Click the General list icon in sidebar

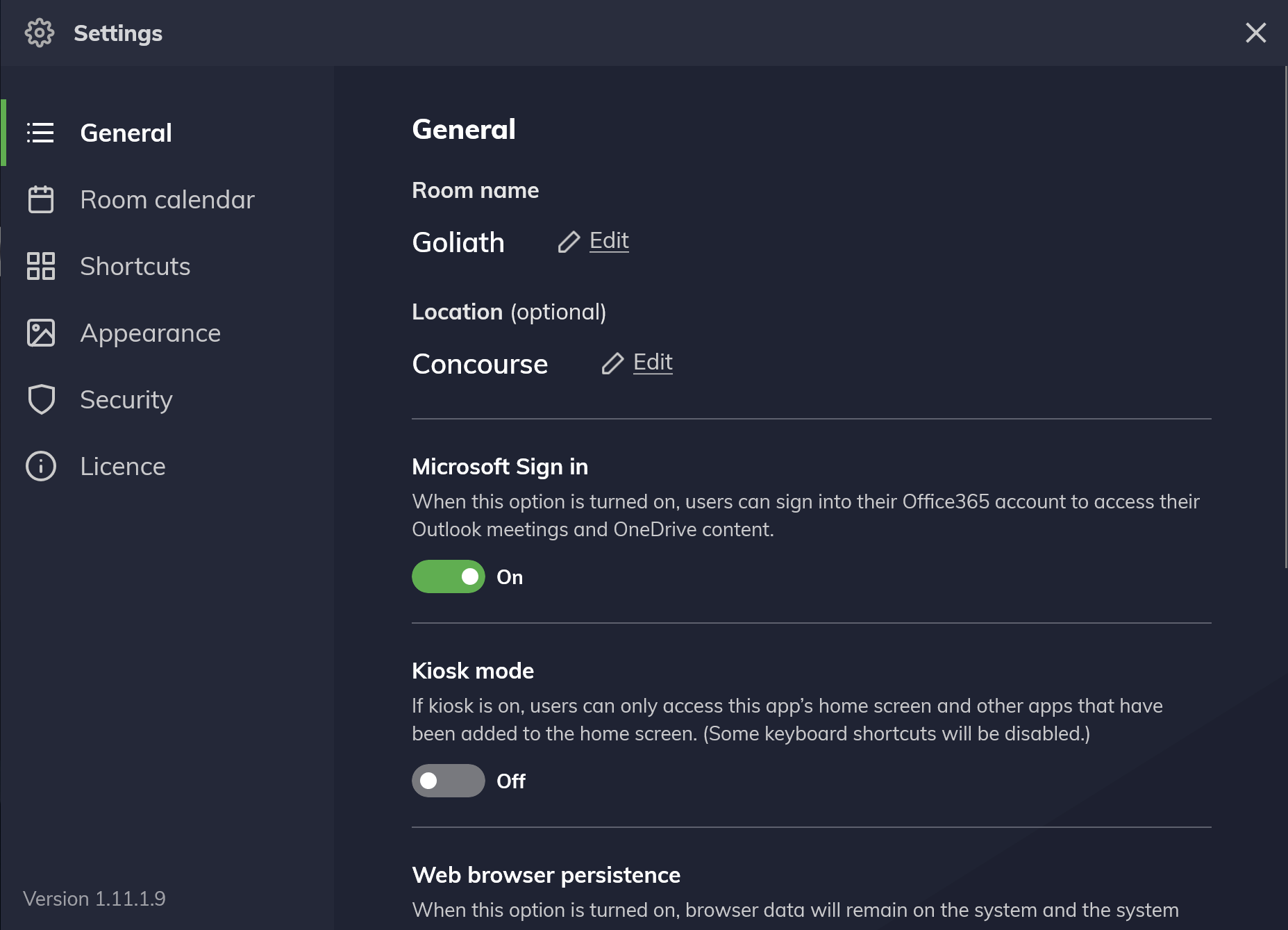[x=40, y=133]
